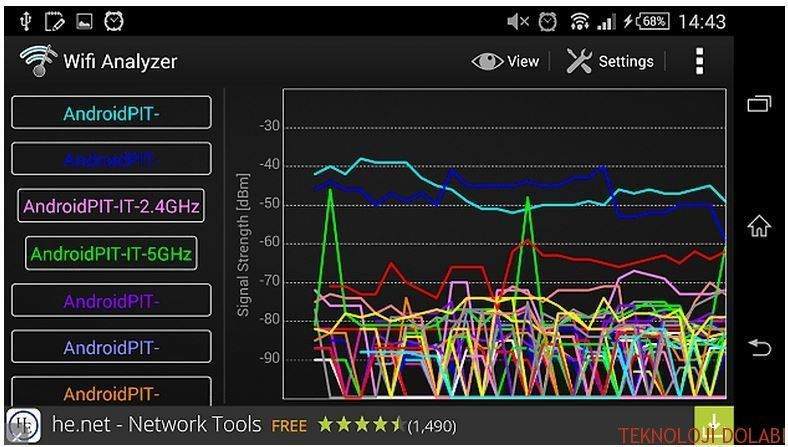This screenshot has width=788, height=447.
Task: Select the purple AndroidPIT- network button
Action: [x=111, y=300]
